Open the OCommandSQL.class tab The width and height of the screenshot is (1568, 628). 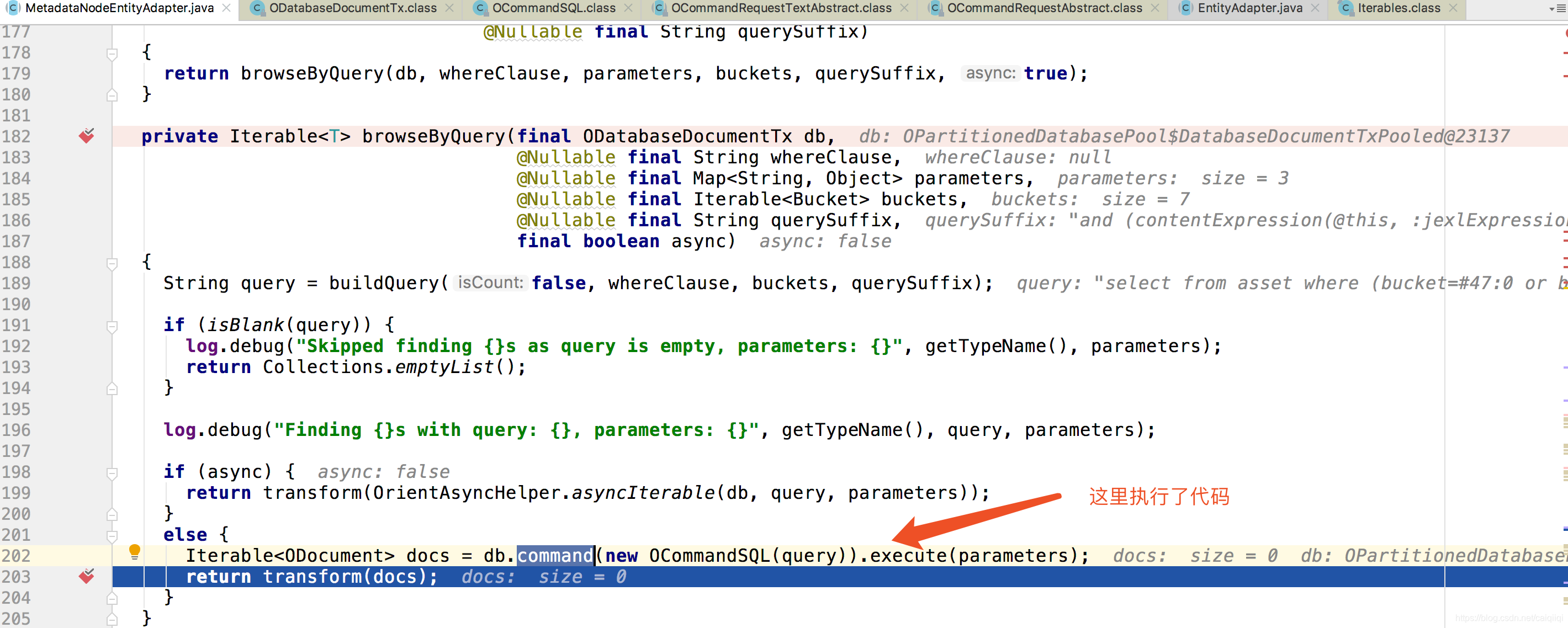click(553, 8)
